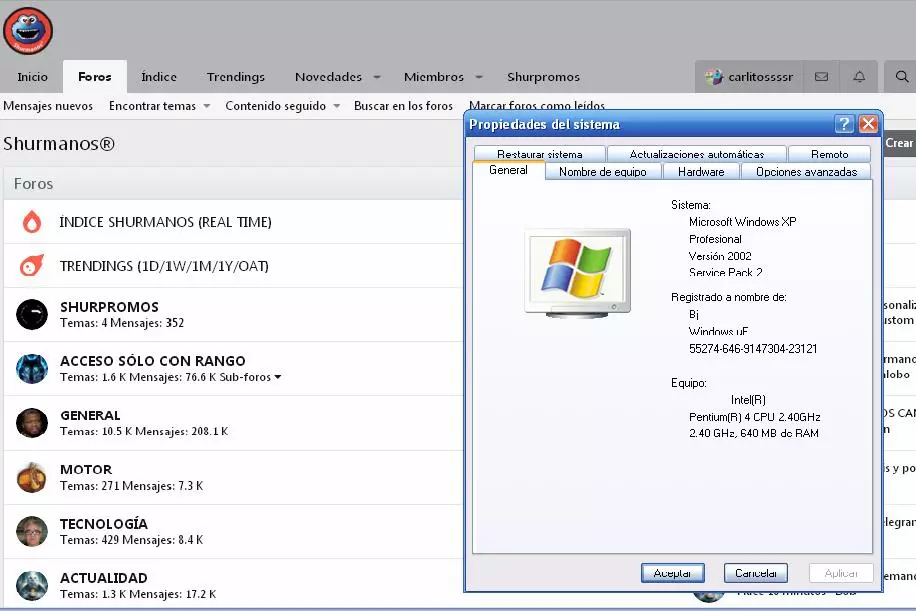
Task: Expand the Contenido seguido dropdown arrow
Action: (x=336, y=106)
